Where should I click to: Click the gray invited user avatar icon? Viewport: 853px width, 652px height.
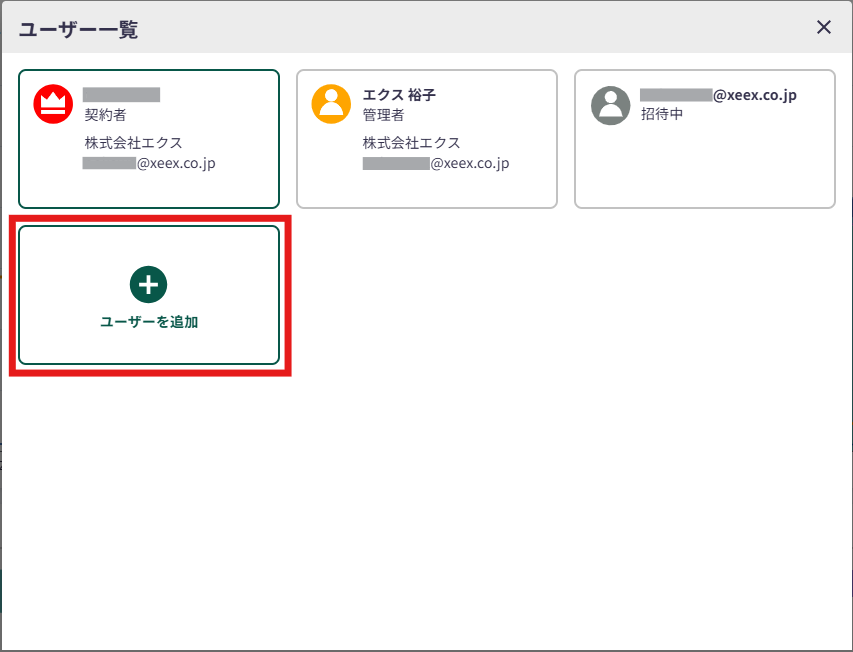(610, 105)
